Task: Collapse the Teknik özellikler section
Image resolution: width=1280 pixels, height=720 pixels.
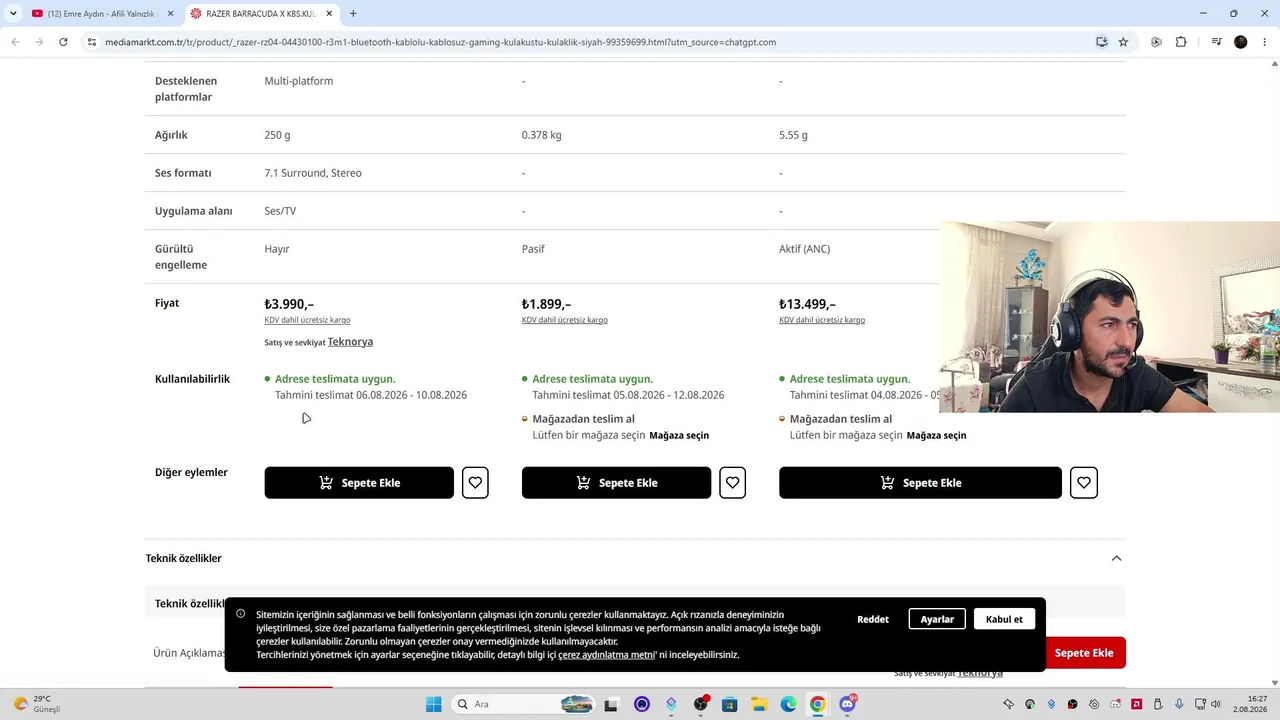Action: coord(1116,558)
